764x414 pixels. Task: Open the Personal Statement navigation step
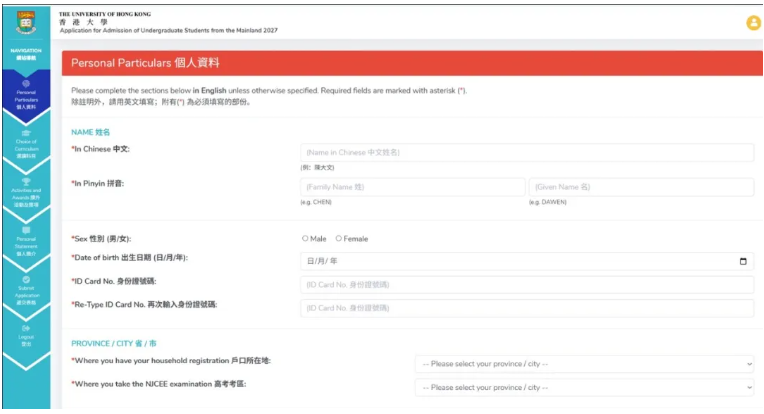coord(26,242)
